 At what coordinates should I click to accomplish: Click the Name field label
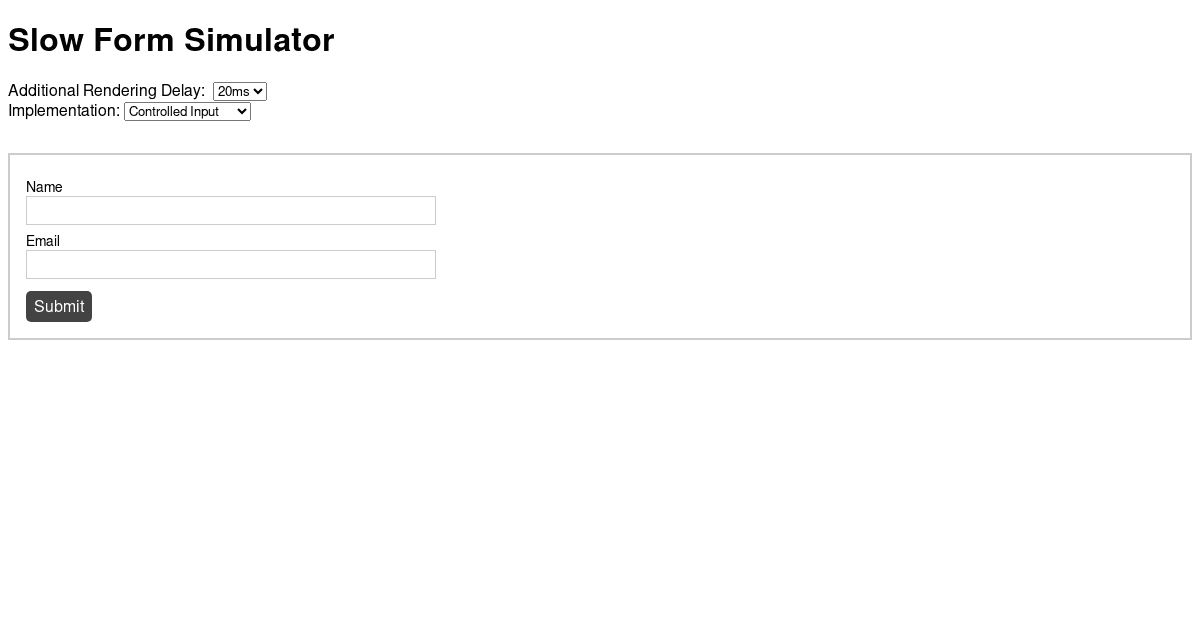(44, 187)
